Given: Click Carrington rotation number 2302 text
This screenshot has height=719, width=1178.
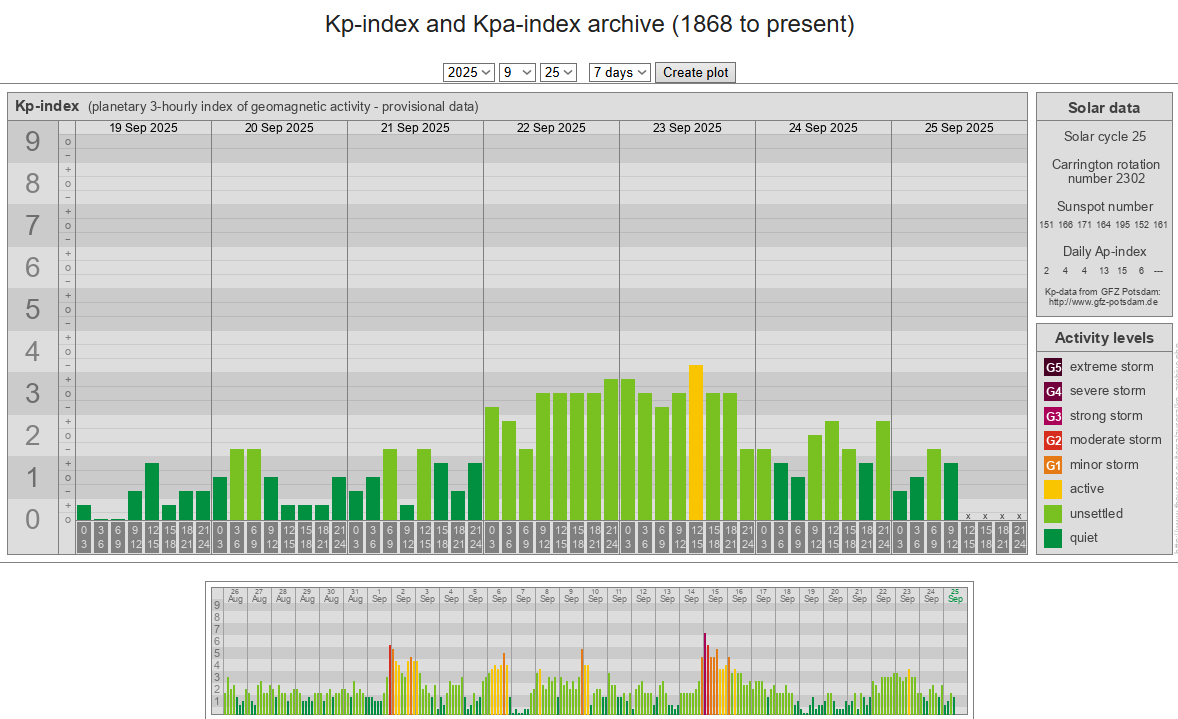Looking at the screenshot, I should point(1105,171).
